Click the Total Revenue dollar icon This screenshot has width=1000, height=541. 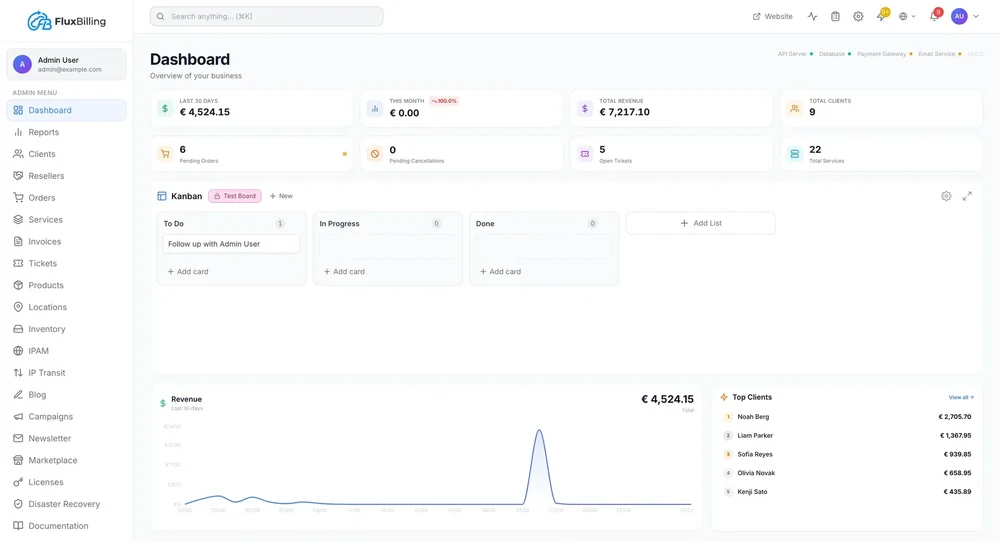pyautogui.click(x=585, y=108)
